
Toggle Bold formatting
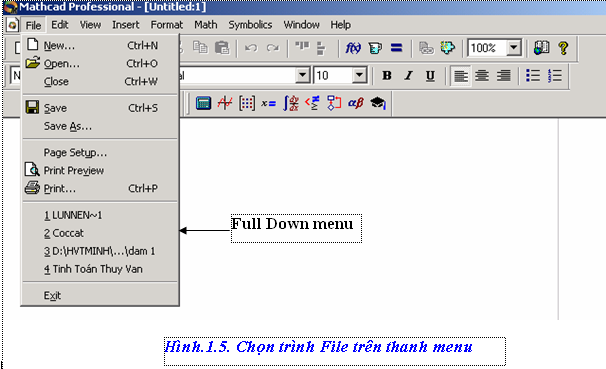(x=387, y=75)
